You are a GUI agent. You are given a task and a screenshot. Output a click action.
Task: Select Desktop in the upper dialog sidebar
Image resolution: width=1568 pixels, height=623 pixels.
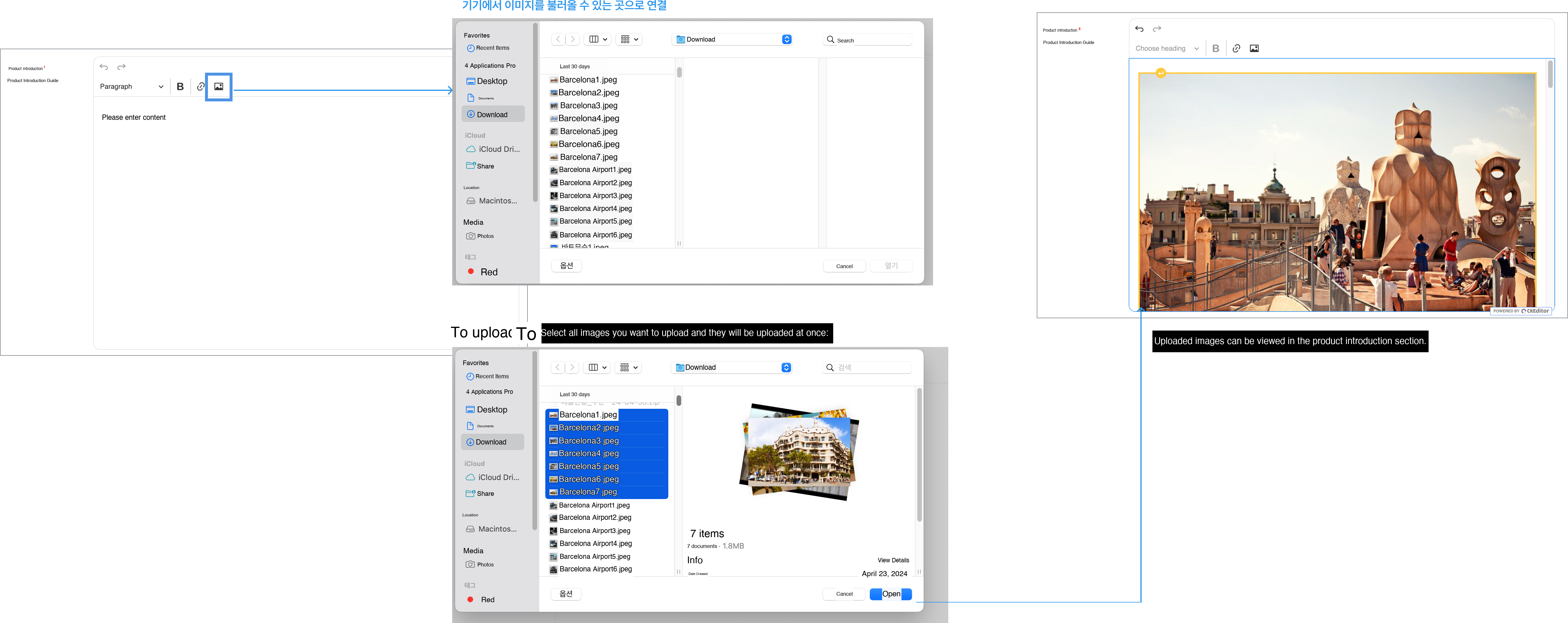tap(486, 81)
